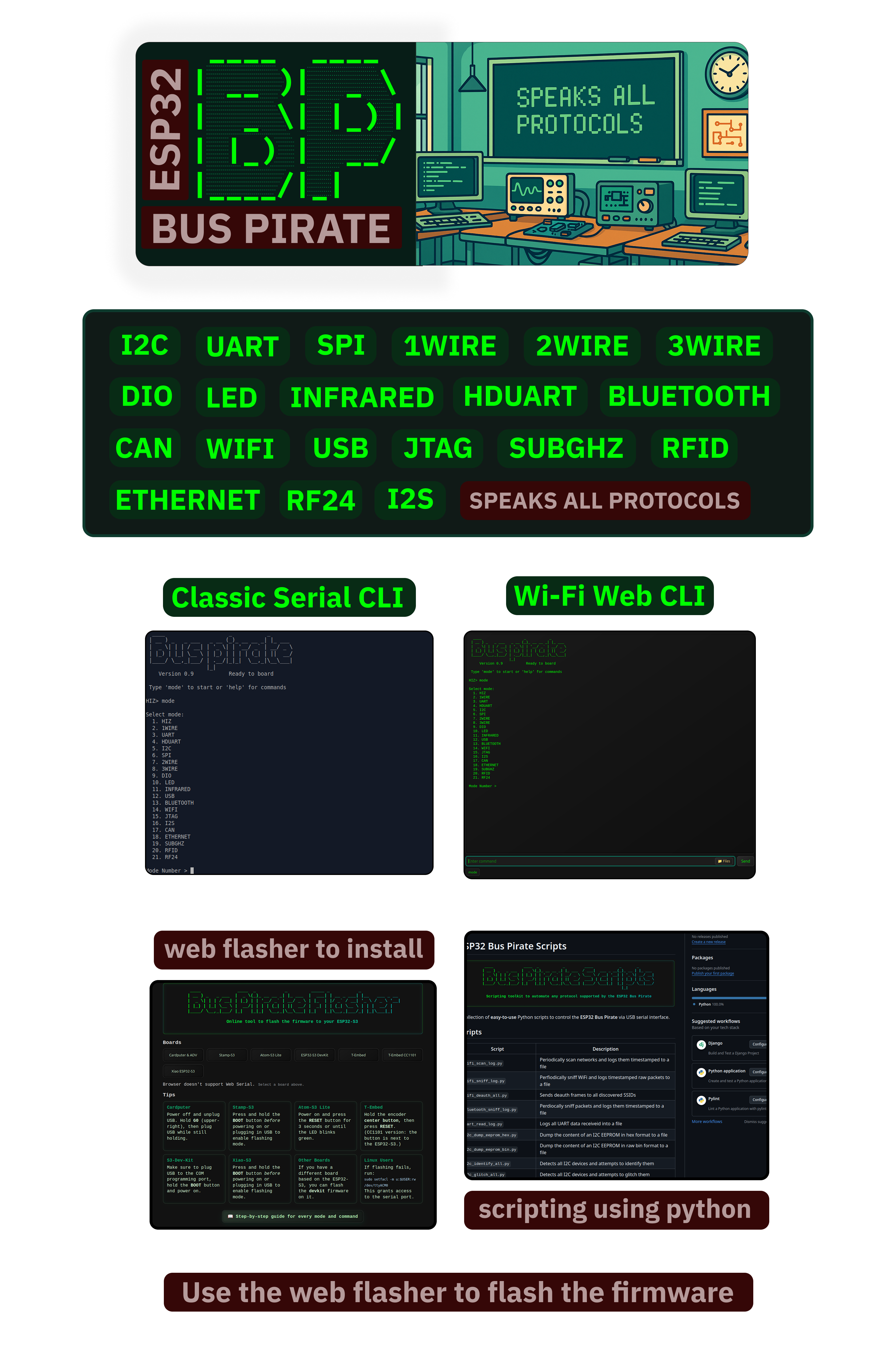The height and width of the screenshot is (1355, 896).
Task: Click the Python application workflow icon
Action: point(701,1073)
